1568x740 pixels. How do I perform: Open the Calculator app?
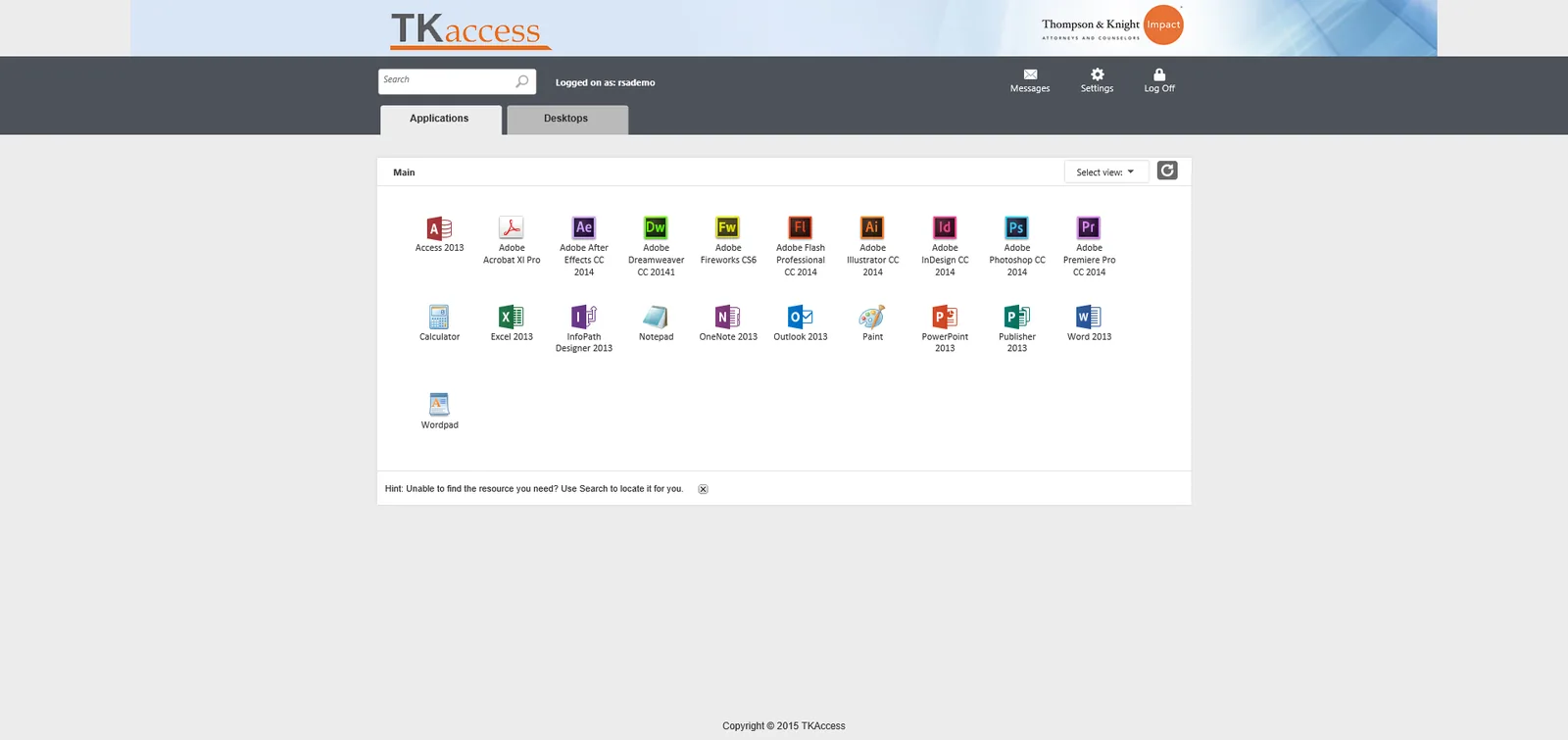[439, 323]
